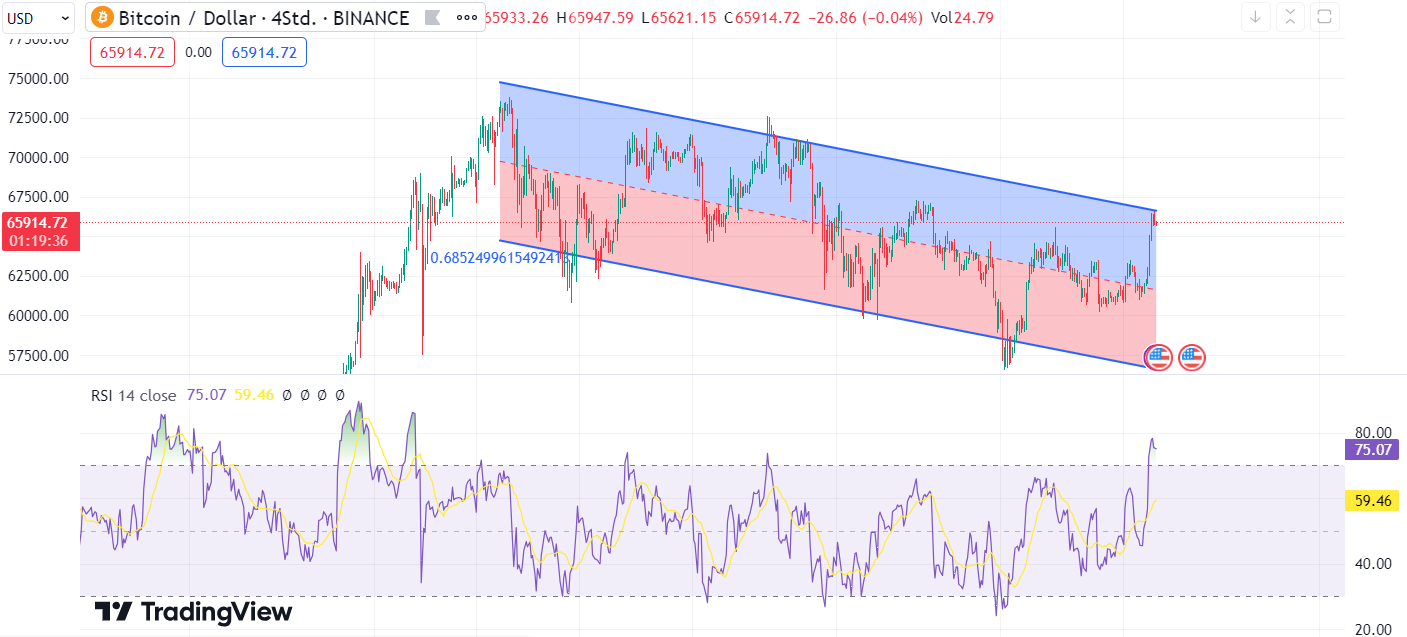This screenshot has height=637, width=1407.
Task: Click the down-arrow move pane icon
Action: (1256, 17)
